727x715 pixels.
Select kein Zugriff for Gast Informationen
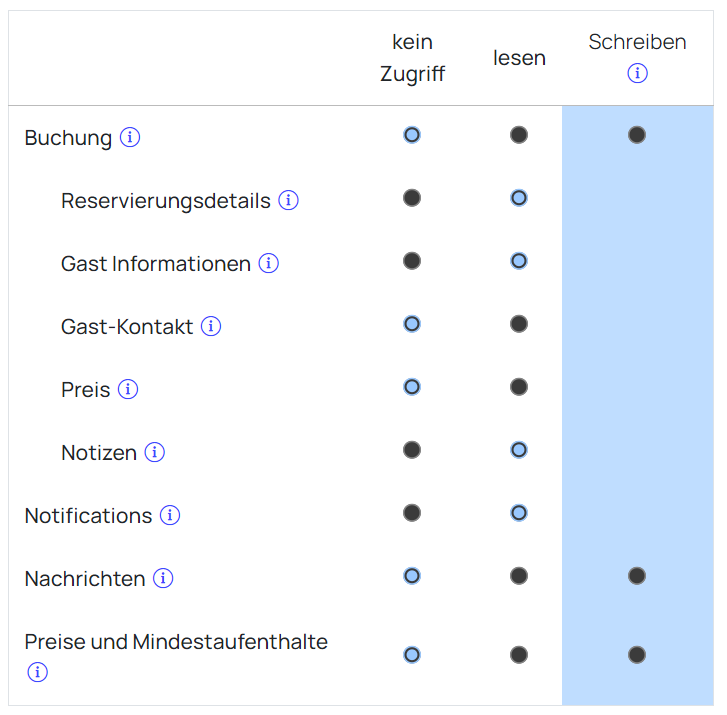click(x=412, y=261)
